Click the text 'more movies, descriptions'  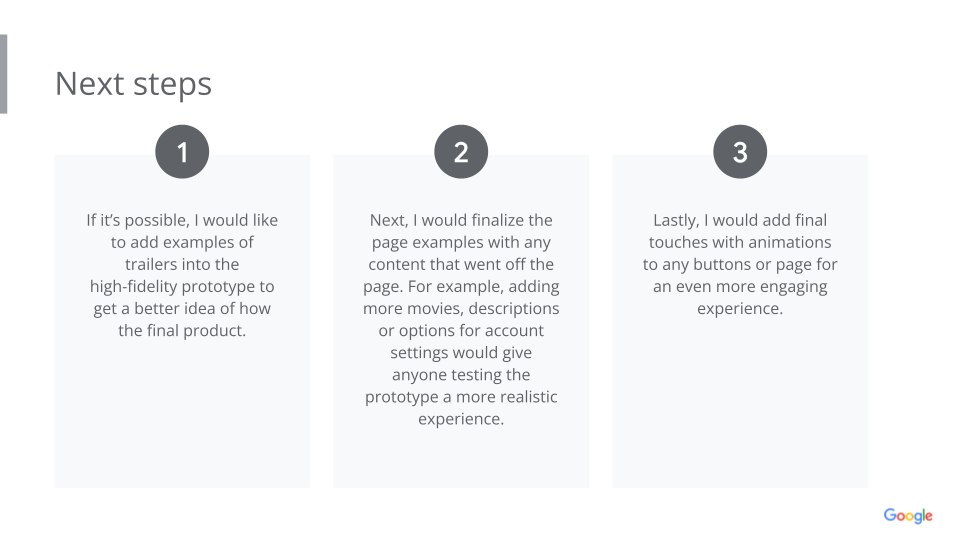461,308
